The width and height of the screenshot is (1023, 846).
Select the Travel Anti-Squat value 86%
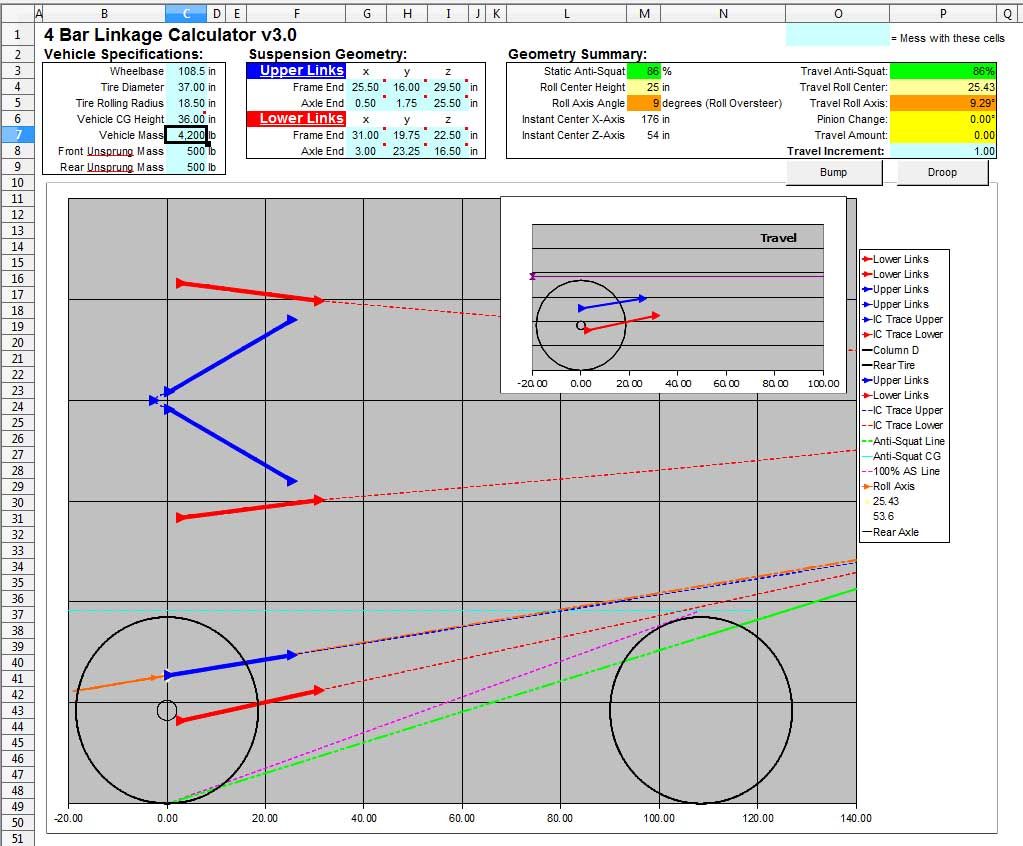[x=943, y=71]
